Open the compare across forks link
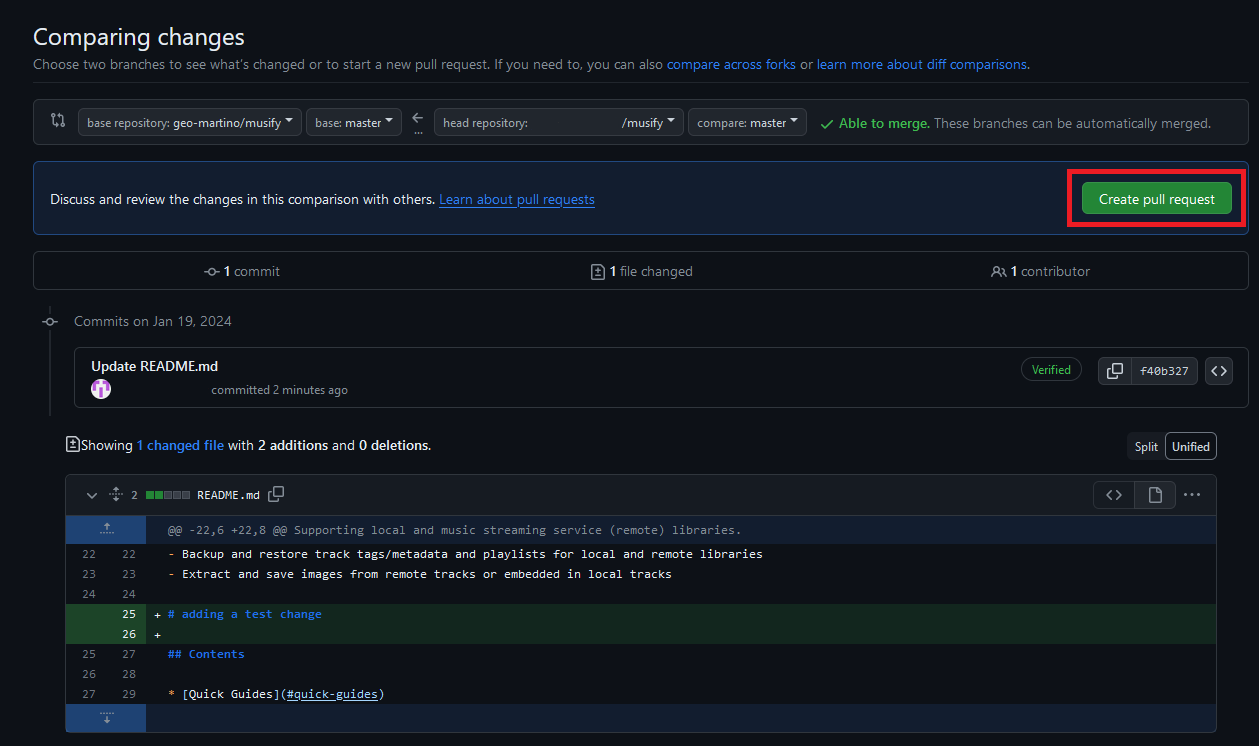This screenshot has height=746, width=1259. point(731,64)
